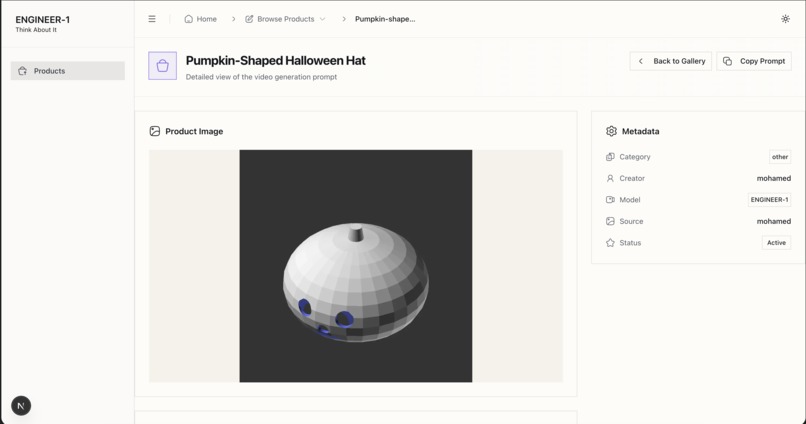Select the Creator value 'mohamed'
This screenshot has height=424, width=806.
click(x=774, y=178)
